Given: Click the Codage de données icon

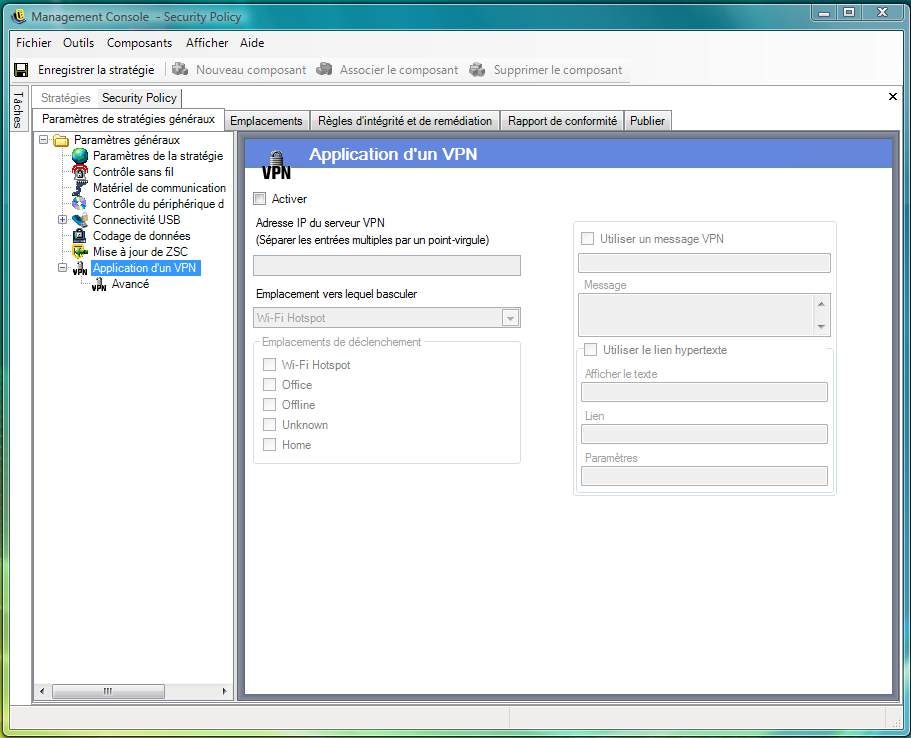Looking at the screenshot, I should 80,236.
